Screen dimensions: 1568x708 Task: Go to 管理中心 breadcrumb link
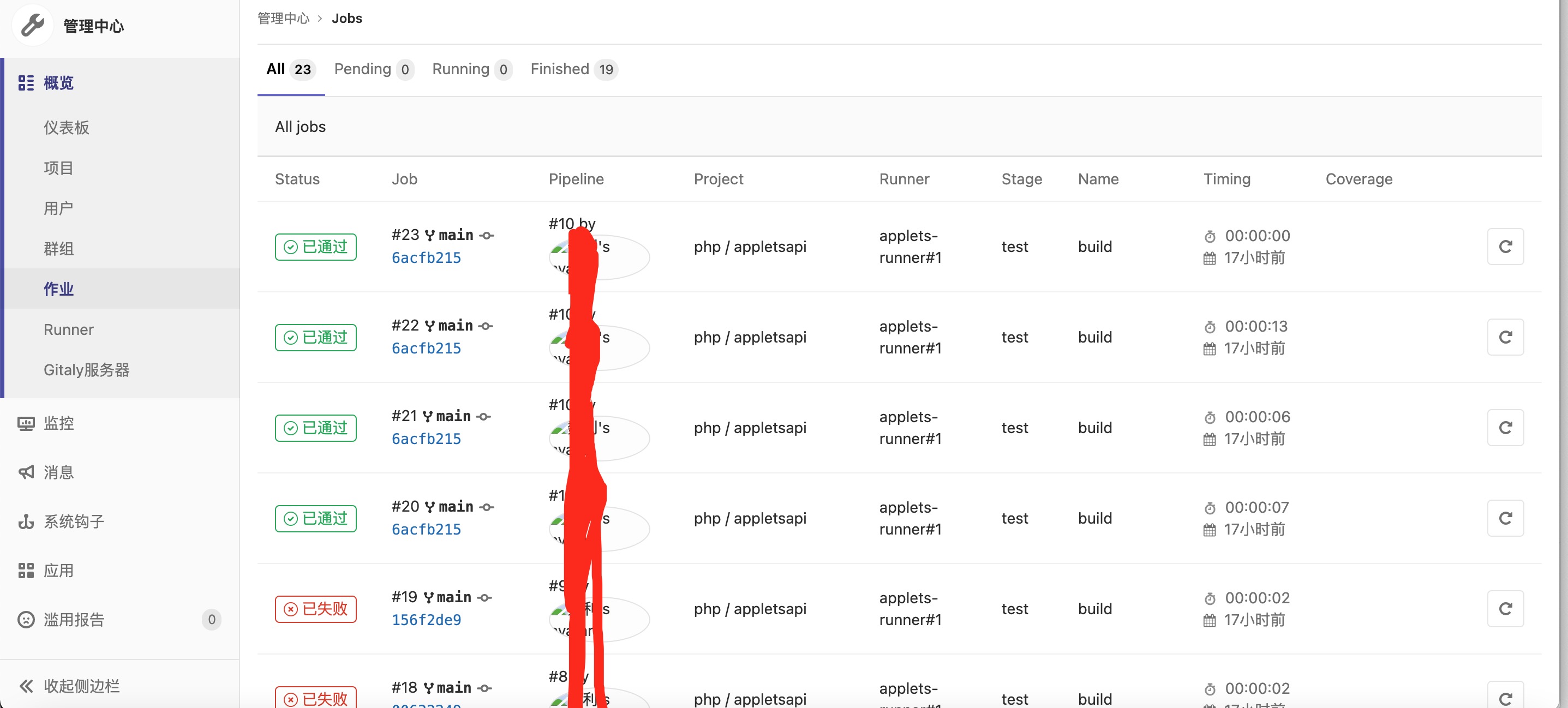(283, 18)
